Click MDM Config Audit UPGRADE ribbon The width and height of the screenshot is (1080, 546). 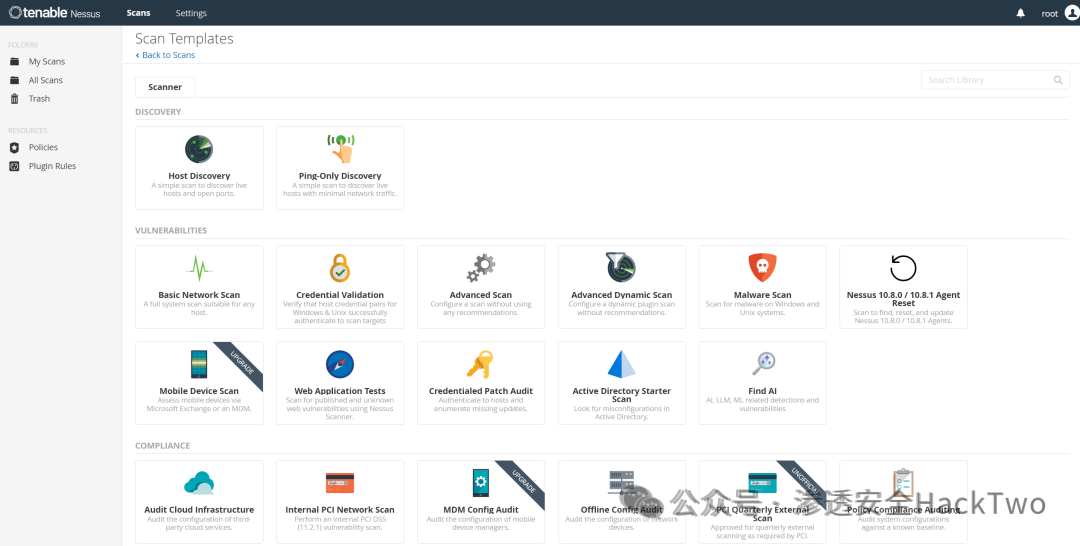click(x=523, y=481)
